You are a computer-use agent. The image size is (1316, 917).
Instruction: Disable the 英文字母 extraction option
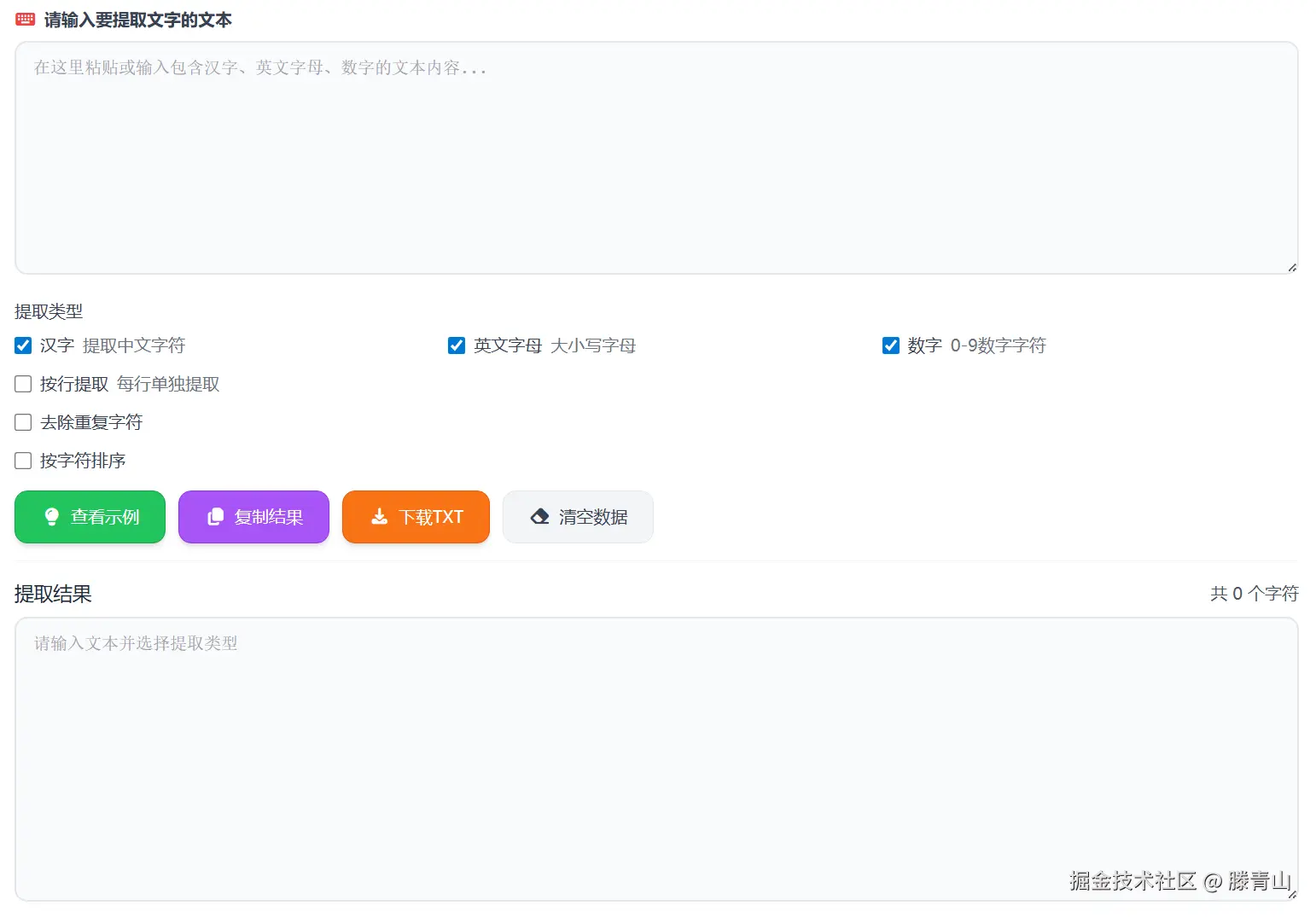tap(457, 345)
